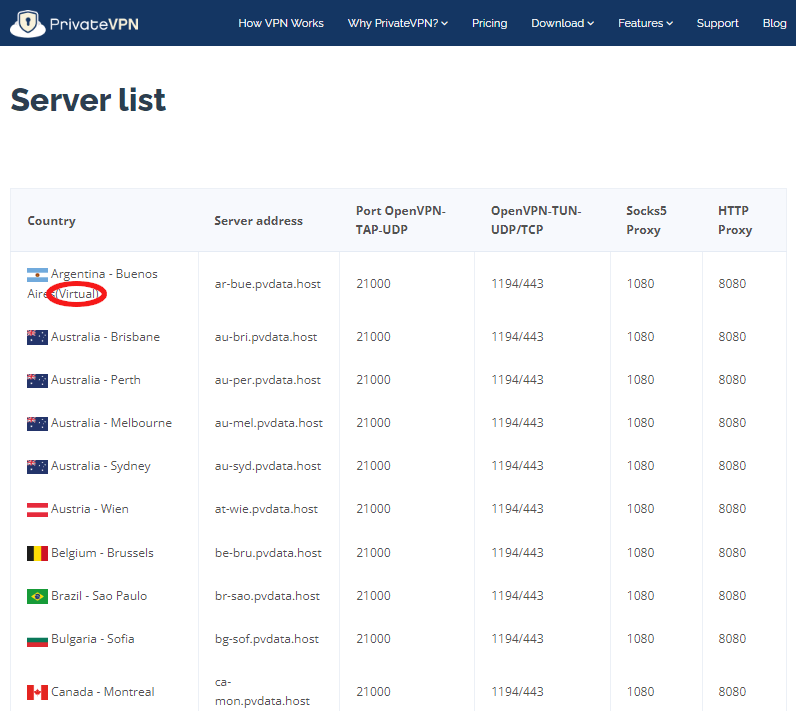This screenshot has height=711, width=796.
Task: Click the Bulgaria - Sofia country name
Action: [x=92, y=639]
